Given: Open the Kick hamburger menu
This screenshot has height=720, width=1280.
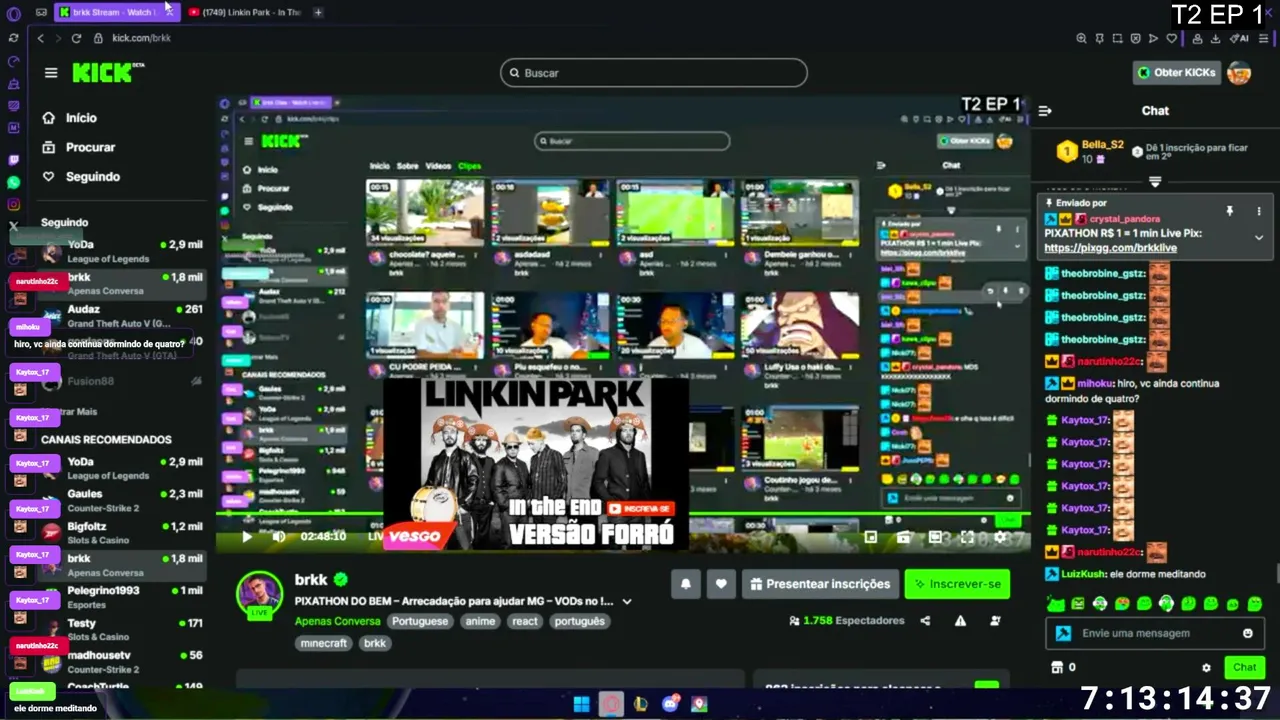Looking at the screenshot, I should pyautogui.click(x=51, y=72).
